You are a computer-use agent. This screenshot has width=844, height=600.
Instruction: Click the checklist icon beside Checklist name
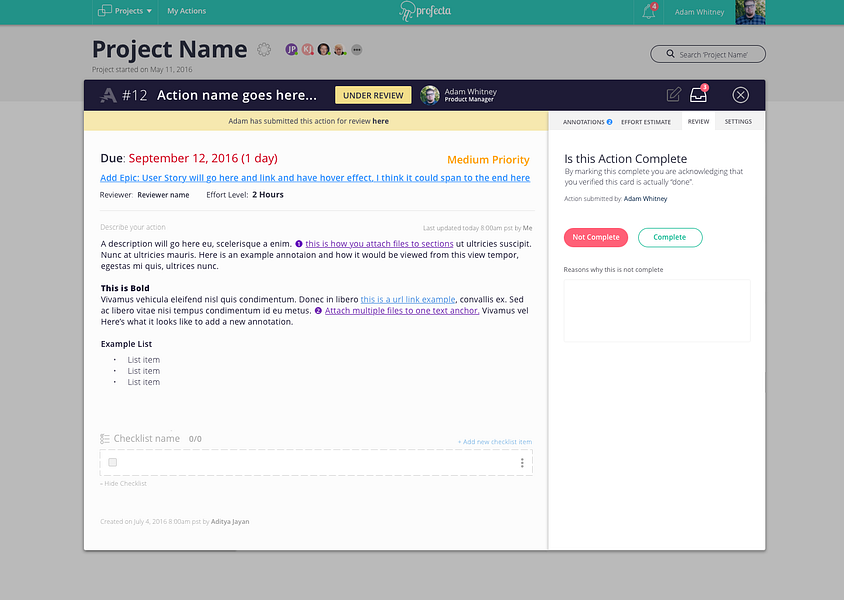tap(105, 439)
